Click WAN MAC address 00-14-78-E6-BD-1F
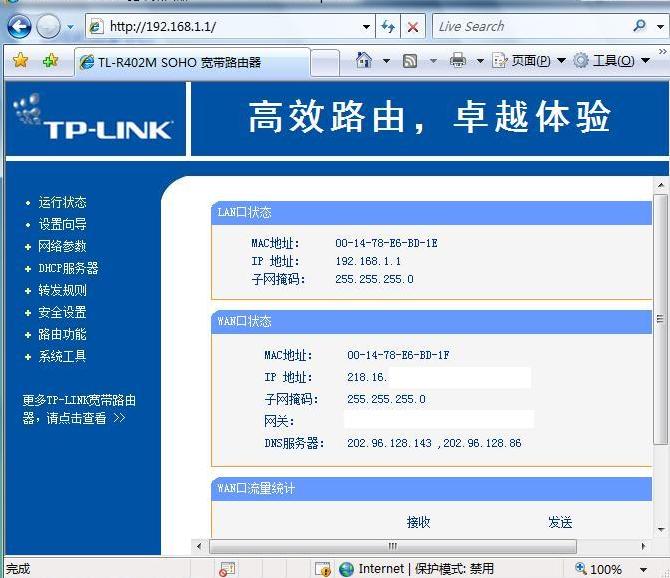The height and width of the screenshot is (578, 670). pyautogui.click(x=398, y=355)
